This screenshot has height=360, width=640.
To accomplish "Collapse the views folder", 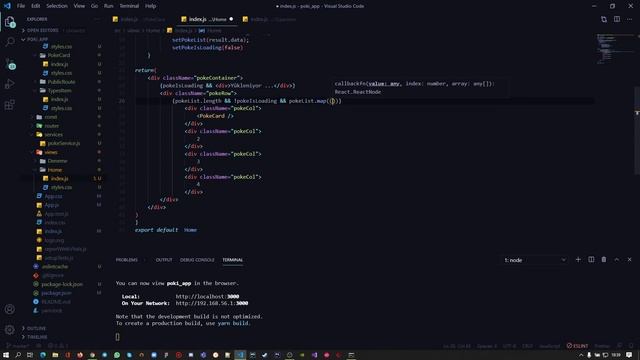I will 51,152.
